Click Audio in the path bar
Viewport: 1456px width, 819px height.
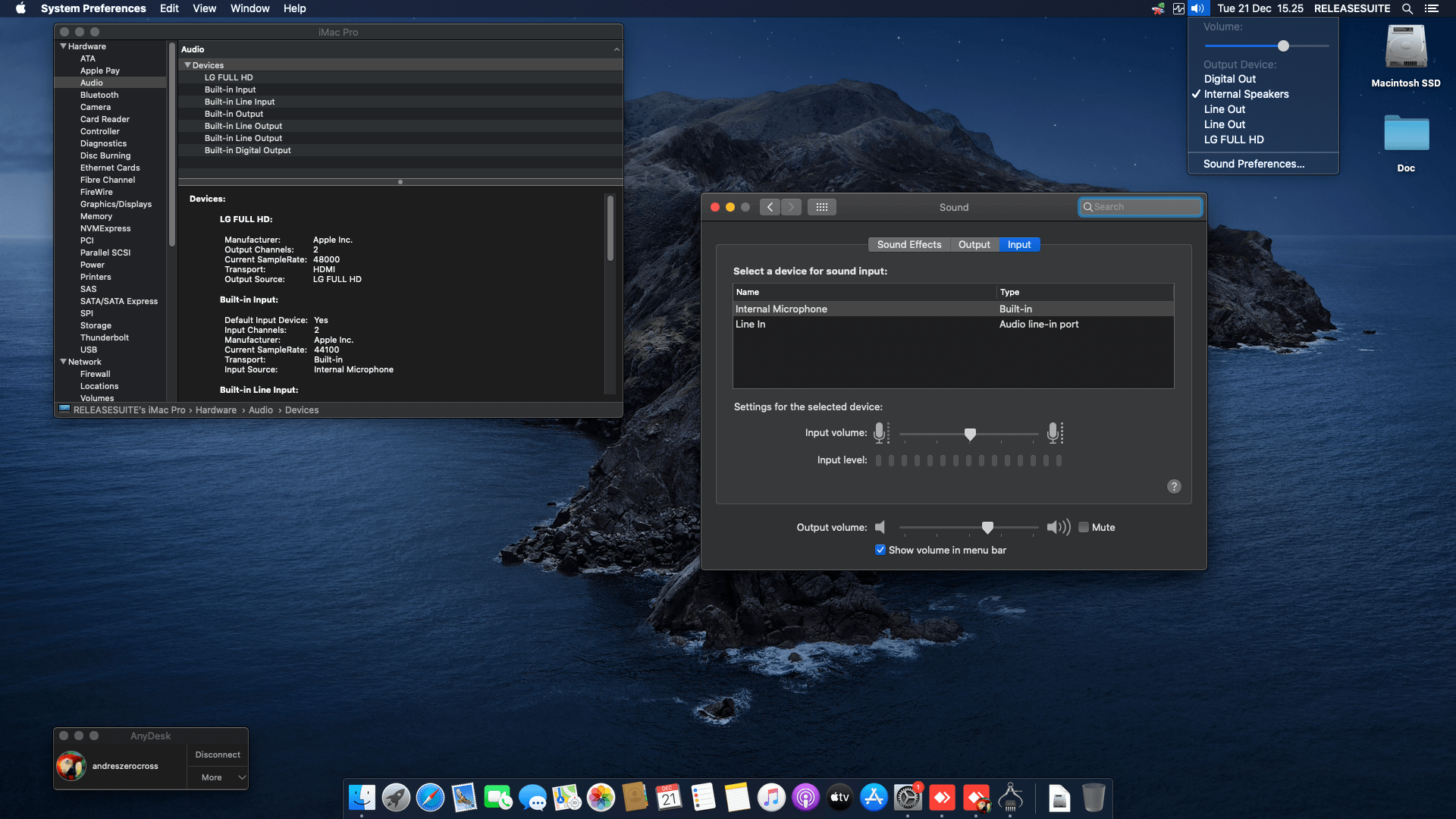(x=261, y=410)
